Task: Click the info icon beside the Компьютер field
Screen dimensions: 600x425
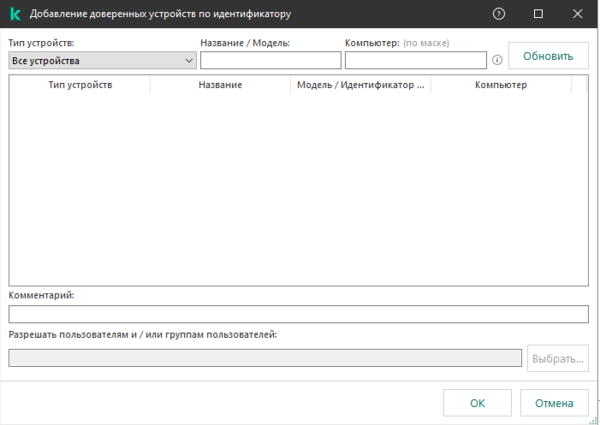Action: (497, 61)
